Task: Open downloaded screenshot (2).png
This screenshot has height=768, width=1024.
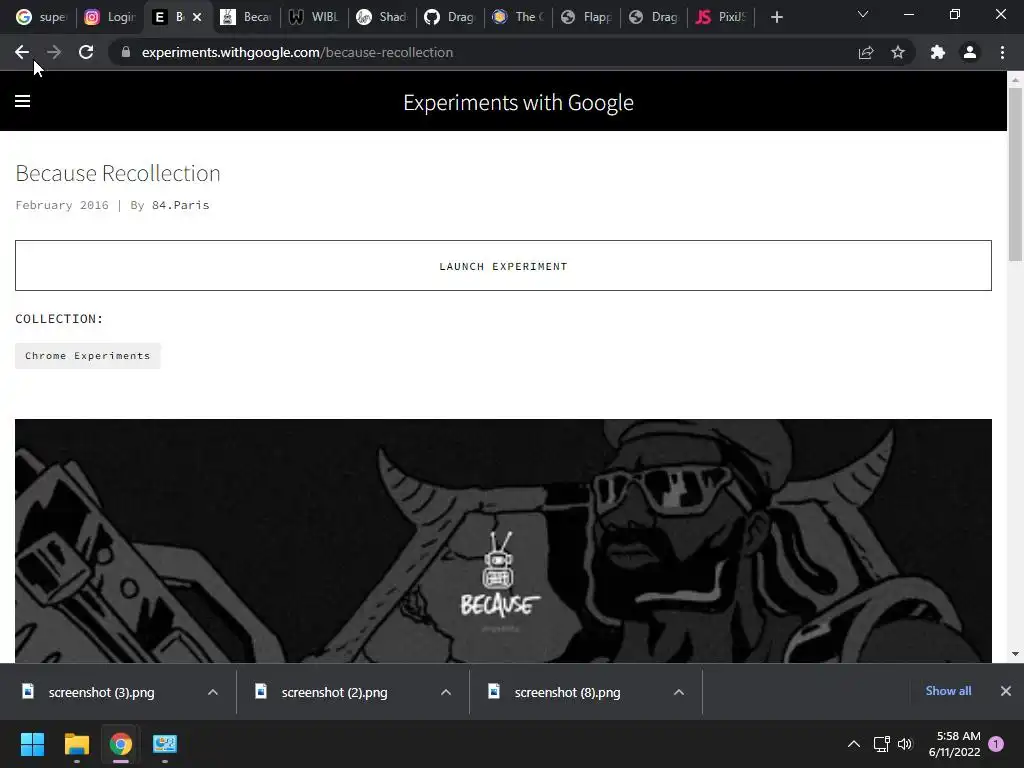Action: [334, 692]
